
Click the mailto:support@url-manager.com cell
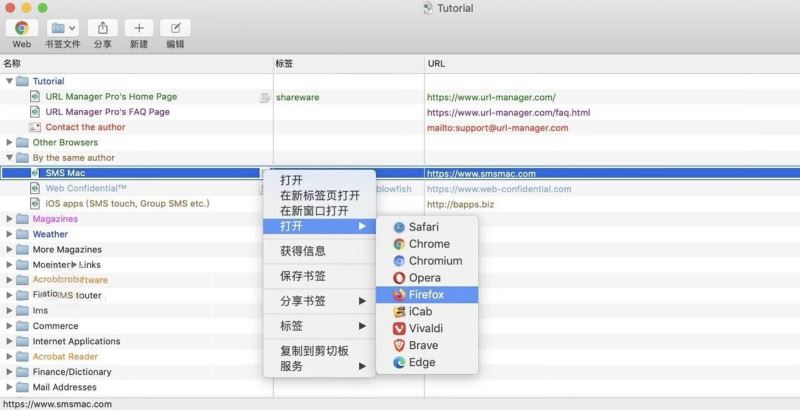click(x=497, y=127)
